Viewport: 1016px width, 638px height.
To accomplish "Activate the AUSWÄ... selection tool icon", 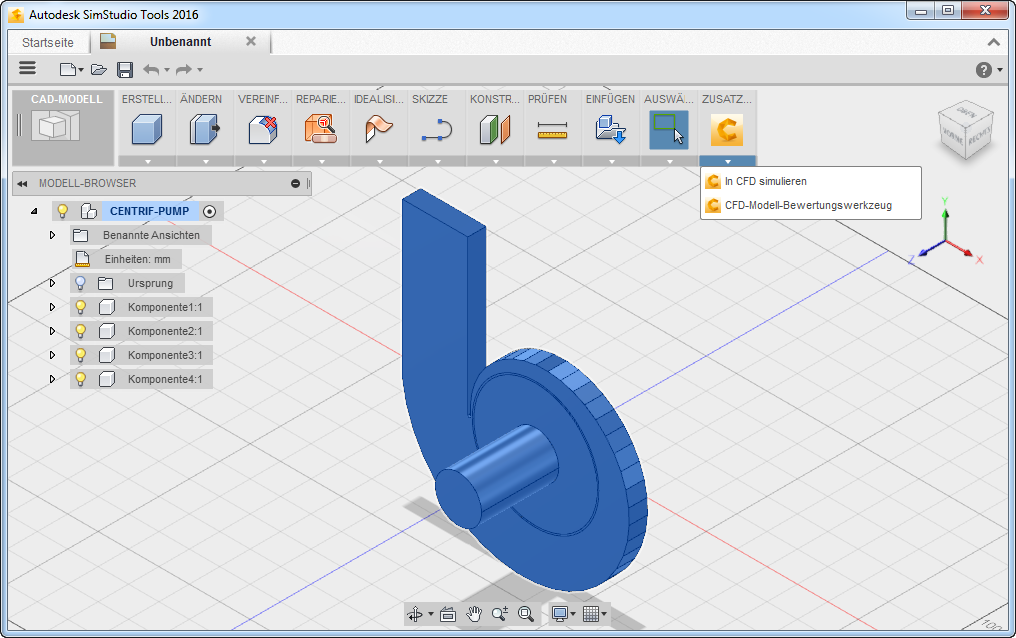I will click(x=669, y=130).
